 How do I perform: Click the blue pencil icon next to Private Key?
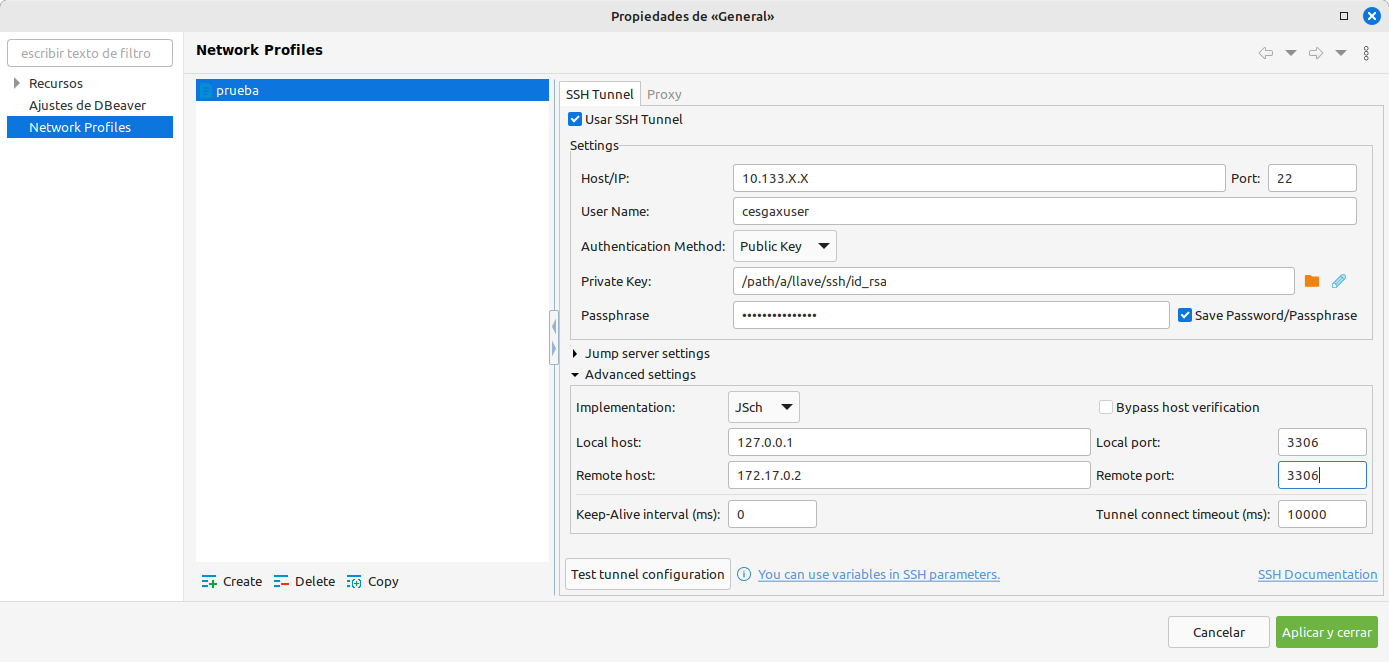tap(1339, 281)
